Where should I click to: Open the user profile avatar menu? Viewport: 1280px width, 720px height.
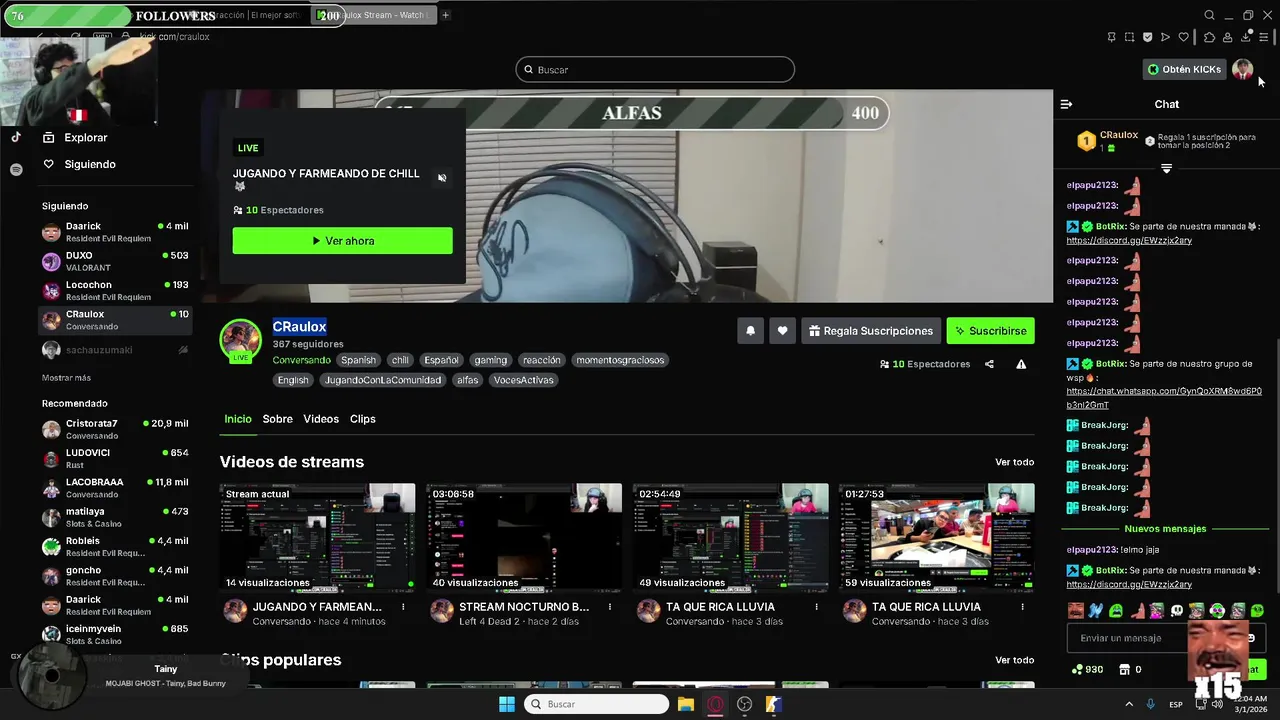point(1242,69)
